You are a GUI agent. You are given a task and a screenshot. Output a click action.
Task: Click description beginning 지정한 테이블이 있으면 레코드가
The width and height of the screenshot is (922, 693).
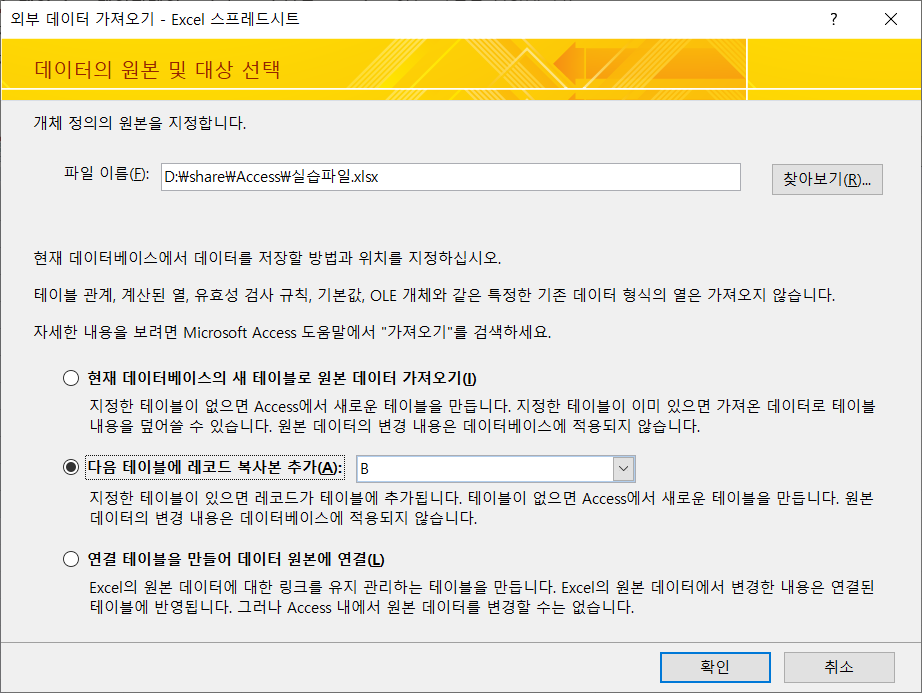point(482,508)
